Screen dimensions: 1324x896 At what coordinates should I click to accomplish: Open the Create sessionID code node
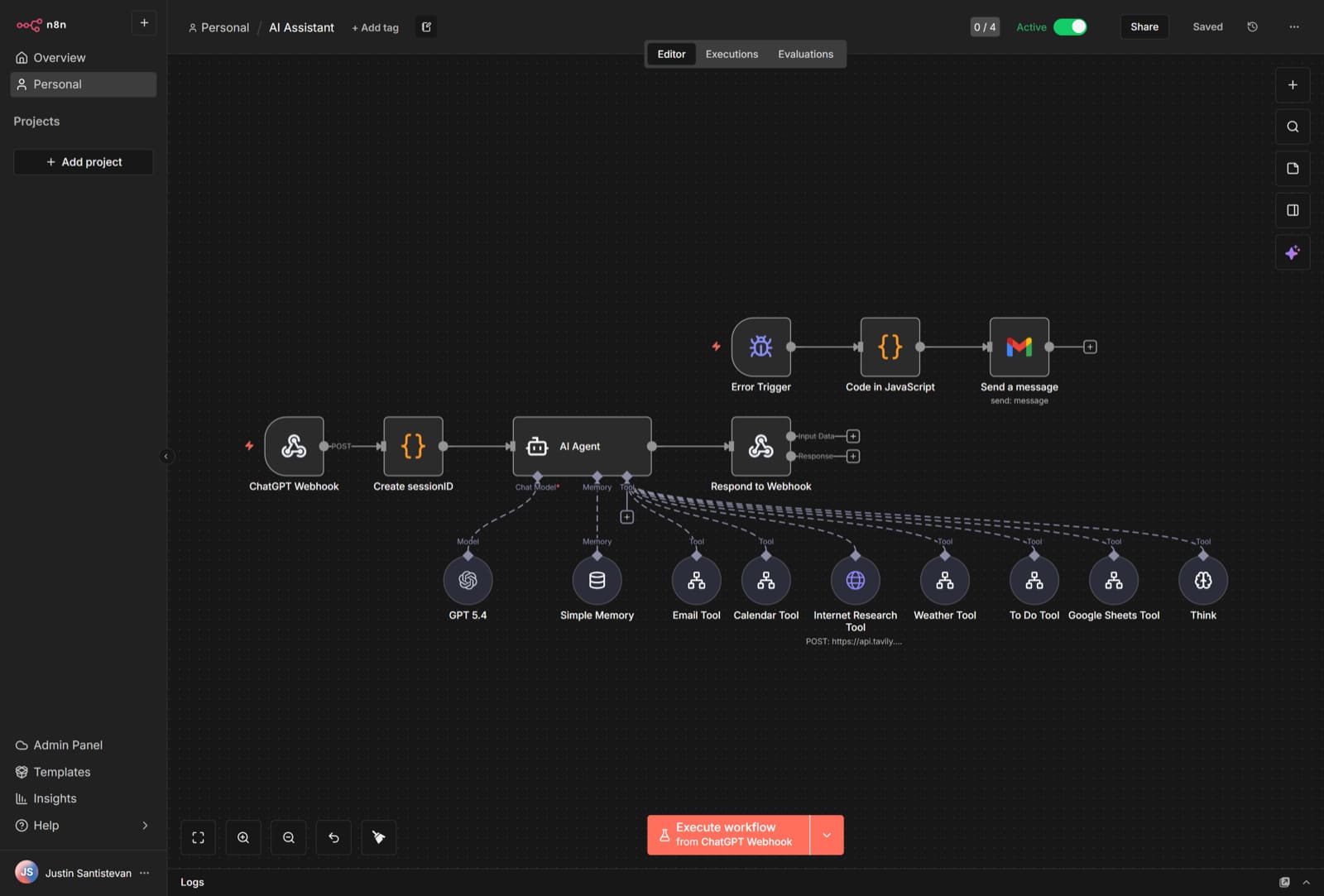tap(413, 446)
